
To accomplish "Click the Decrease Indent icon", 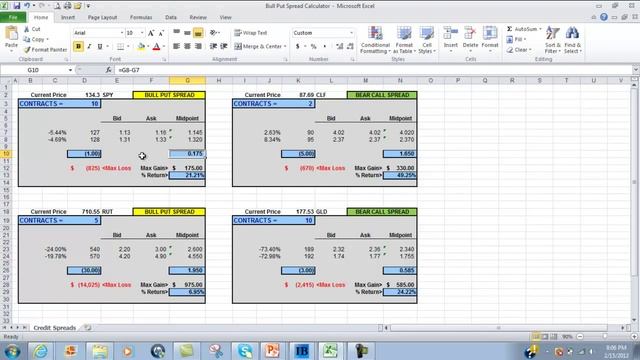I will click(213, 47).
